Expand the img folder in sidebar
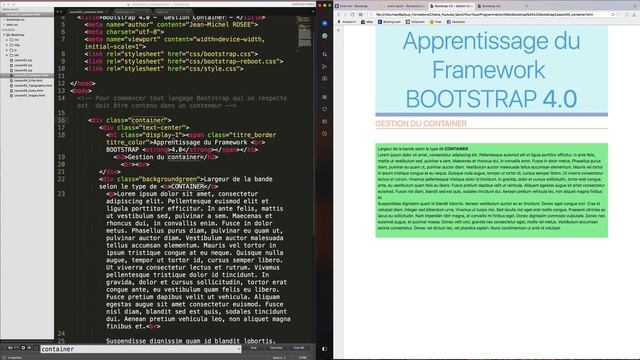This screenshot has height=360, width=640. point(7,45)
